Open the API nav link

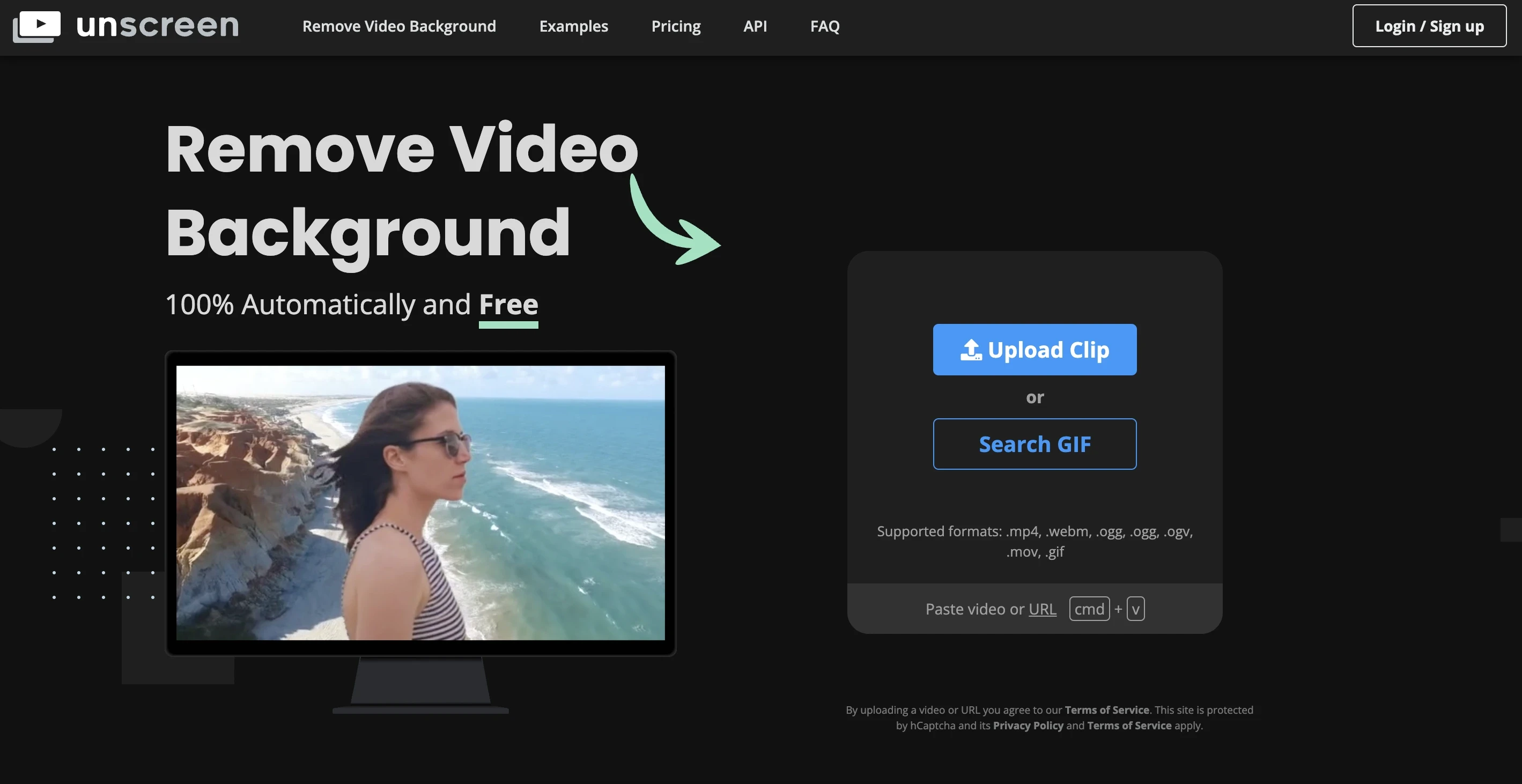coord(755,26)
